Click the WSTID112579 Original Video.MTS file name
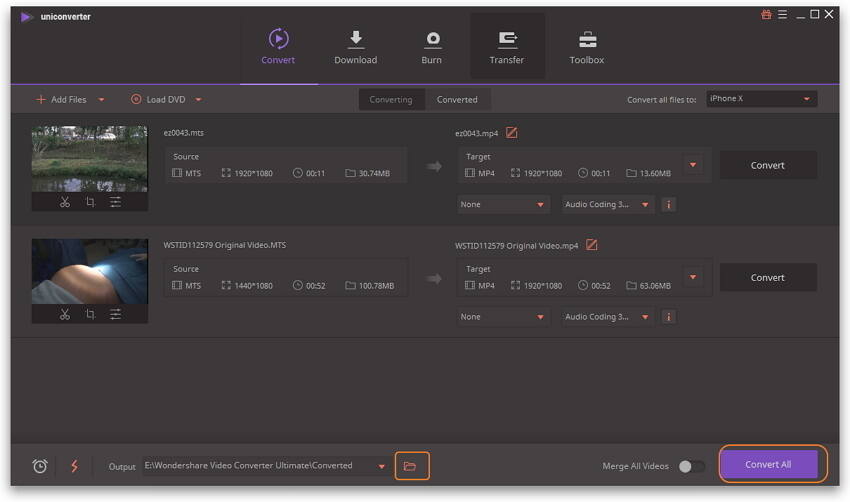The width and height of the screenshot is (850, 502). pos(224,245)
